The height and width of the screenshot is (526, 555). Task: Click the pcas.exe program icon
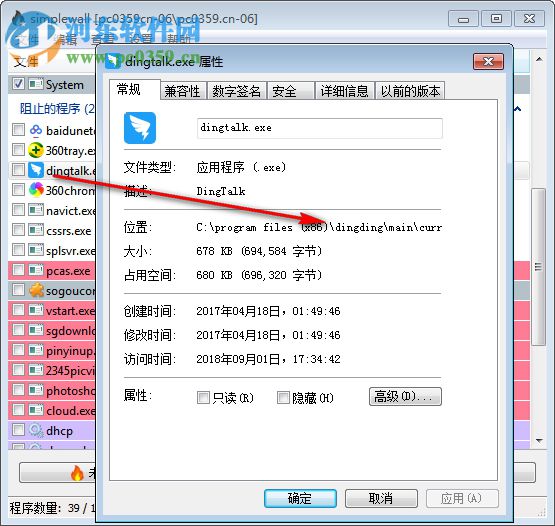[x=36, y=270]
